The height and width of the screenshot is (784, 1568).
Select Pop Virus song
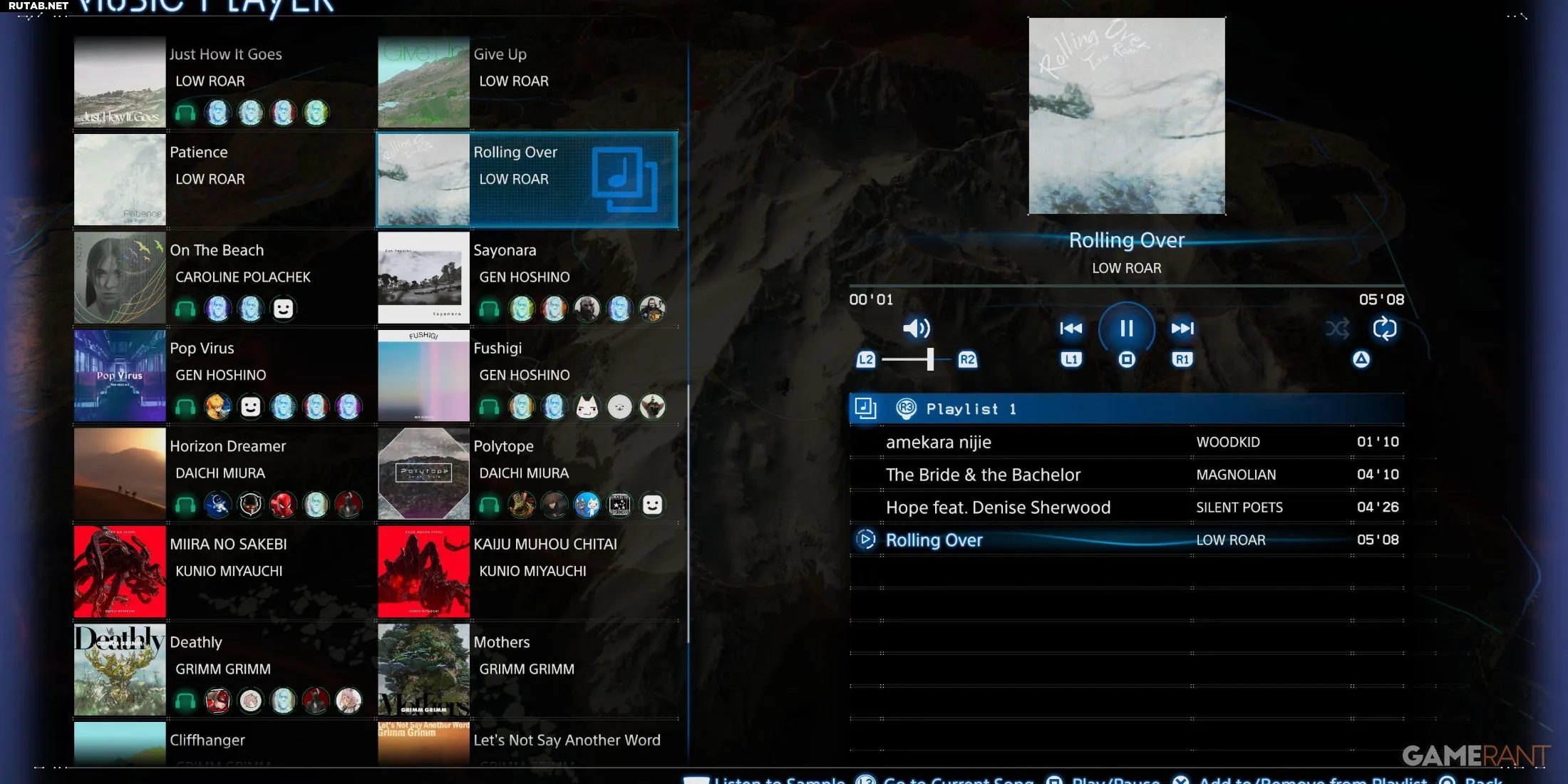pyautogui.click(x=225, y=376)
